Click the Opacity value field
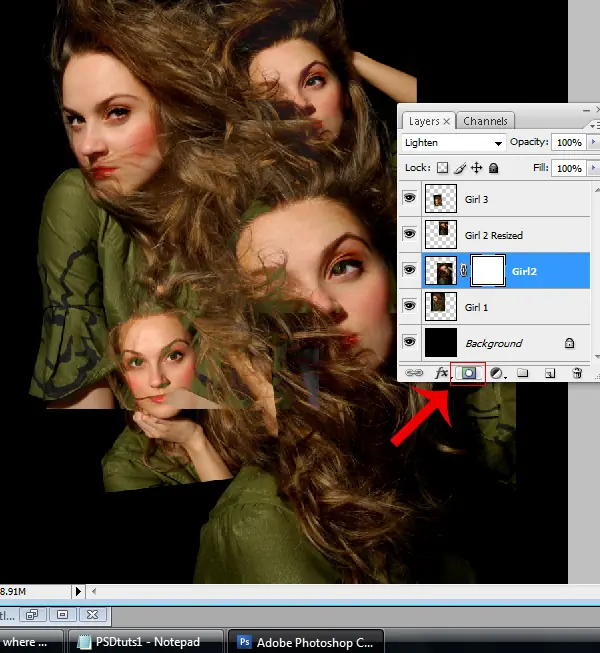 pyautogui.click(x=569, y=143)
